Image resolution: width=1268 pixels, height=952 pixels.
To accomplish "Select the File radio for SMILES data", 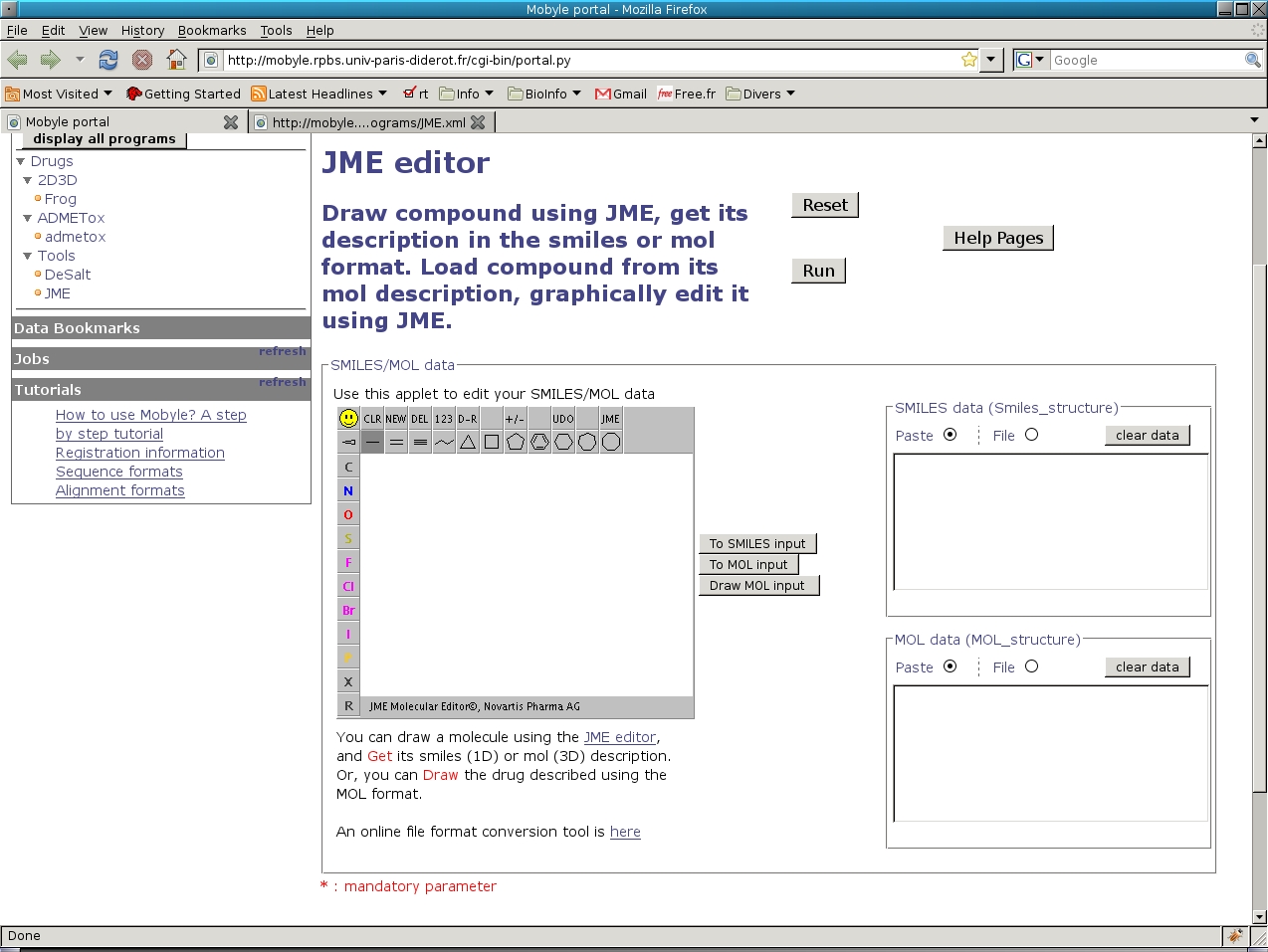I will [1031, 435].
